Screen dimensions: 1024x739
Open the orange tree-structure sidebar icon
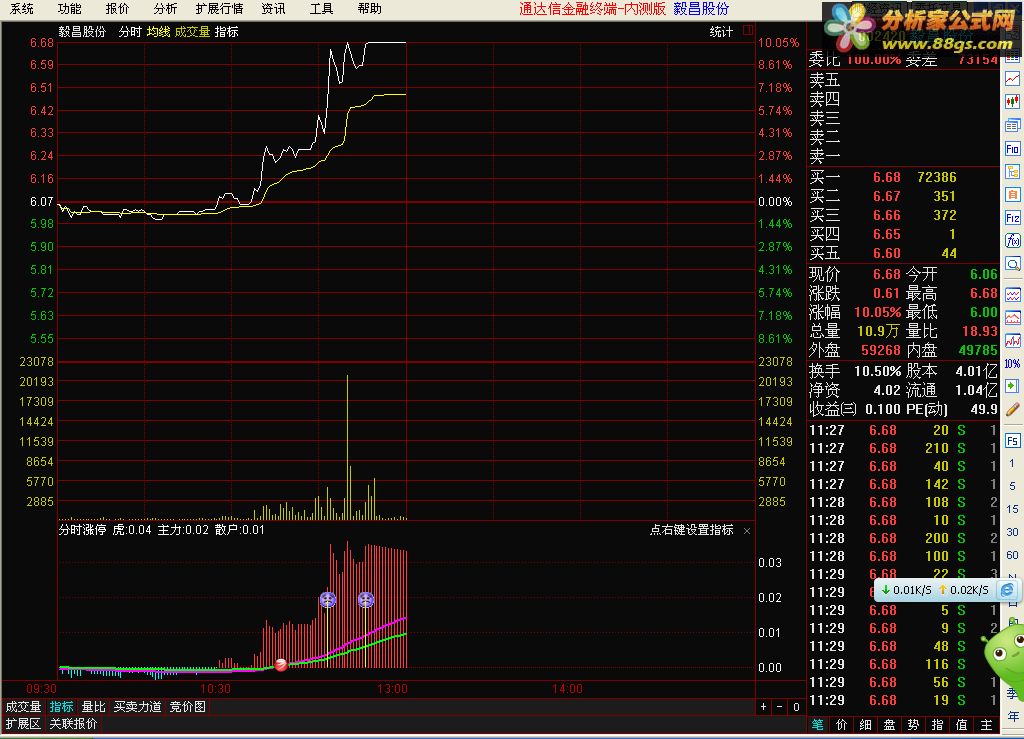point(1012,172)
